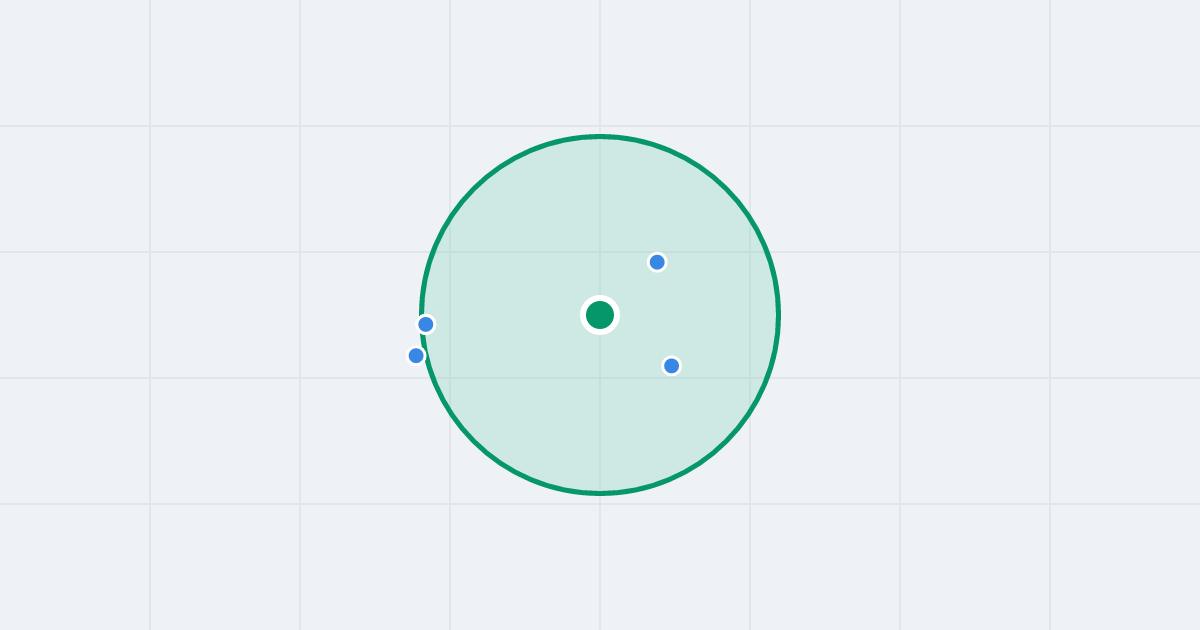Select the blue dot below-right of the center
The height and width of the screenshot is (630, 1200).
(672, 366)
